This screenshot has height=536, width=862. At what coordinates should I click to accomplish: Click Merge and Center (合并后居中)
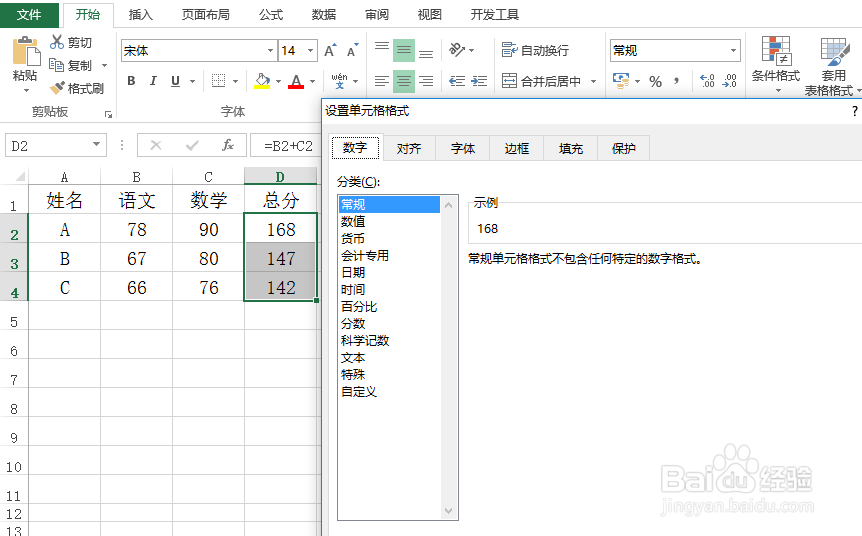click(541, 81)
